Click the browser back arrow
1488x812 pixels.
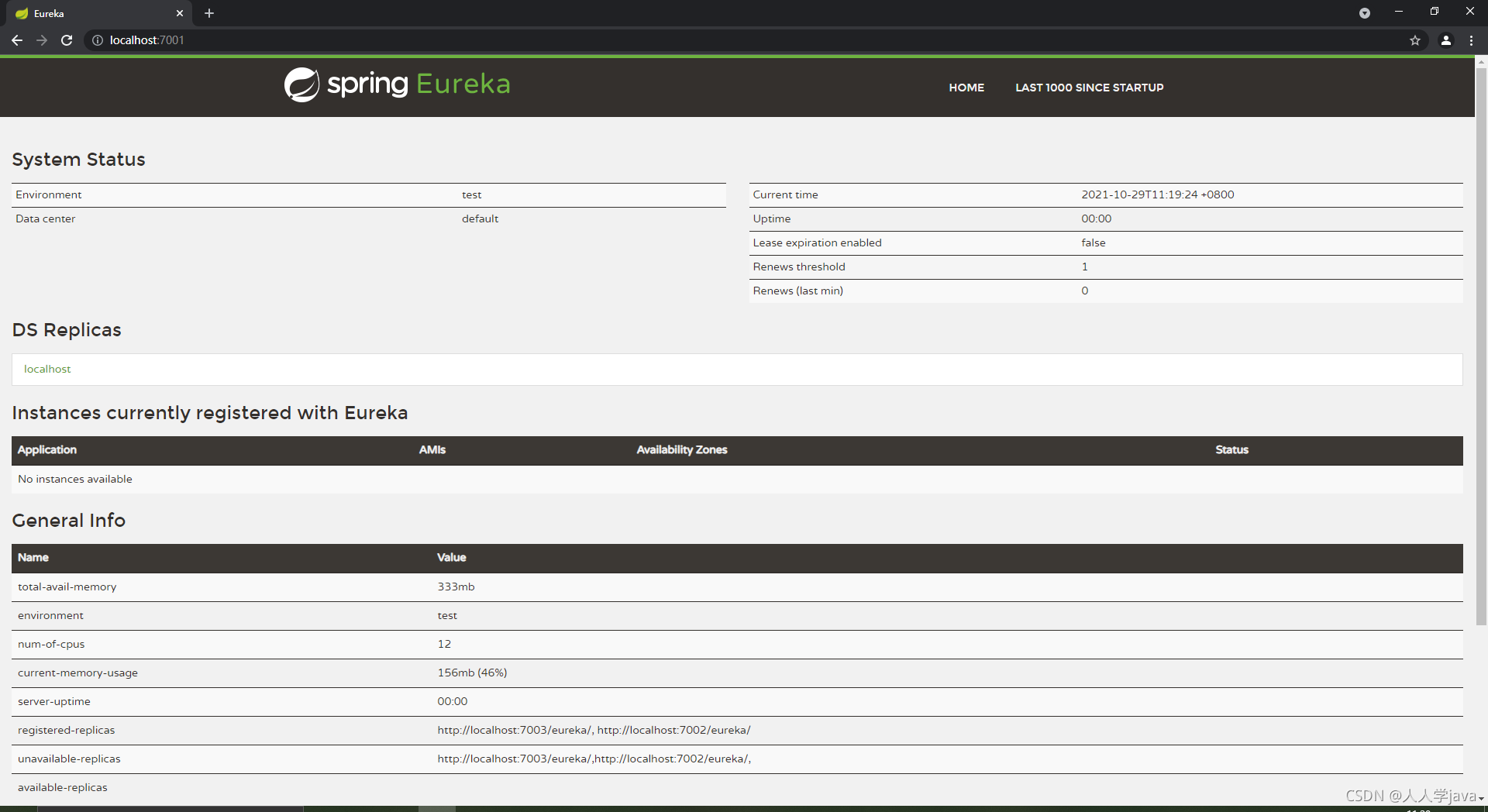pos(17,40)
